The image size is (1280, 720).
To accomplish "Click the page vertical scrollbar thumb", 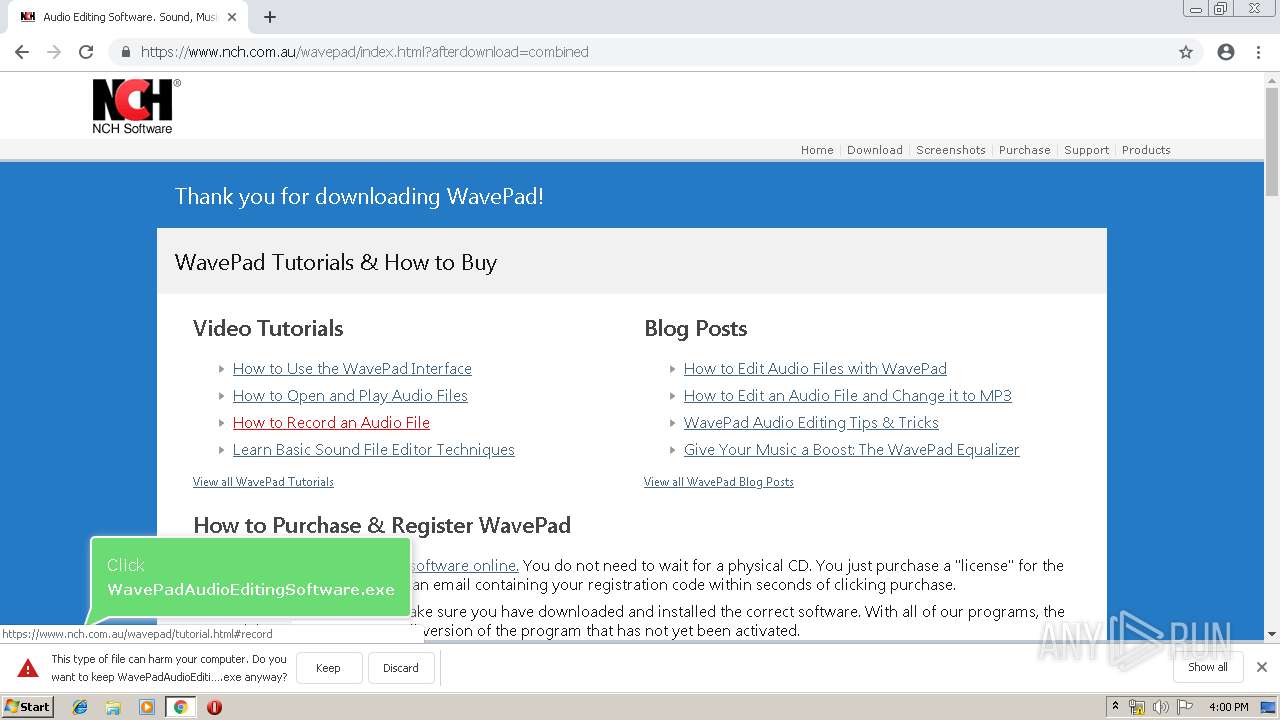I will pos(1272,142).
